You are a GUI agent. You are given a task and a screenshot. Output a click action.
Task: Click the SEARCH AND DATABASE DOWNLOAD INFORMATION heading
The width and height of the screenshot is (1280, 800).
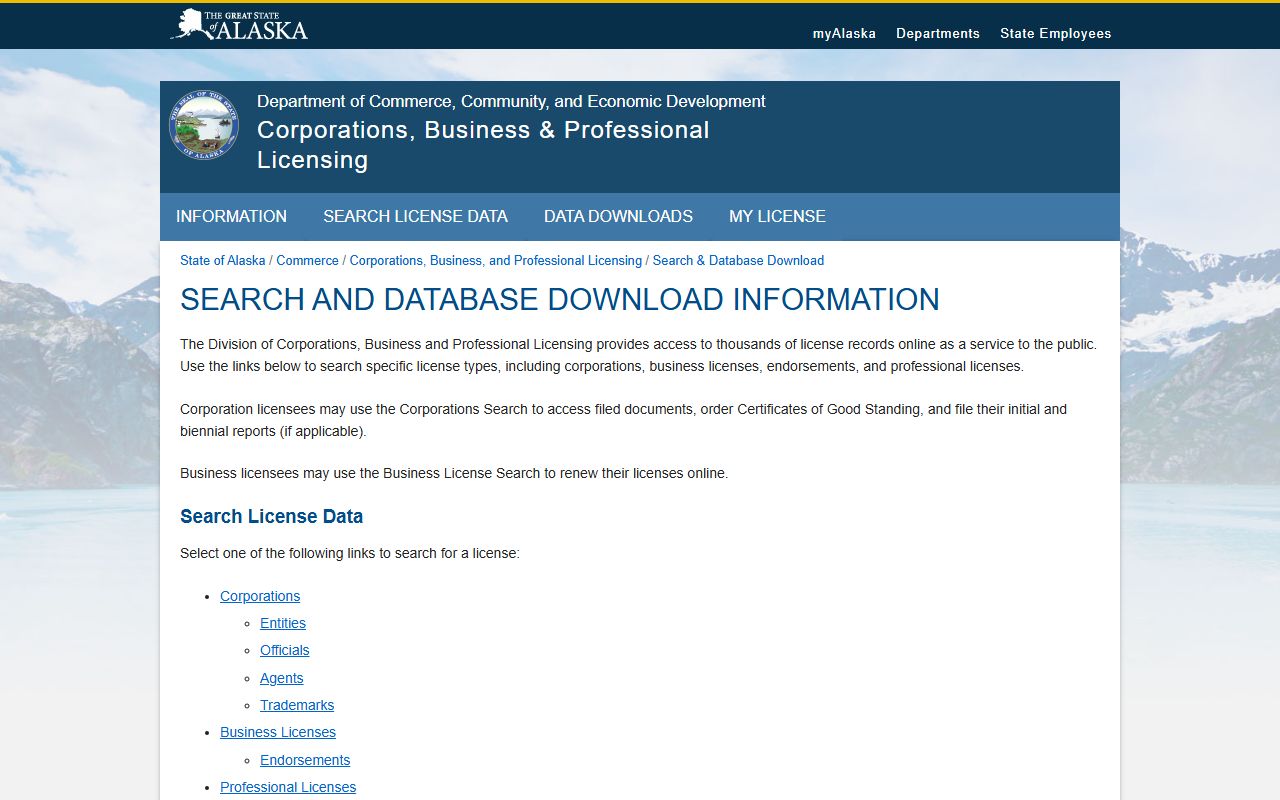click(x=560, y=299)
